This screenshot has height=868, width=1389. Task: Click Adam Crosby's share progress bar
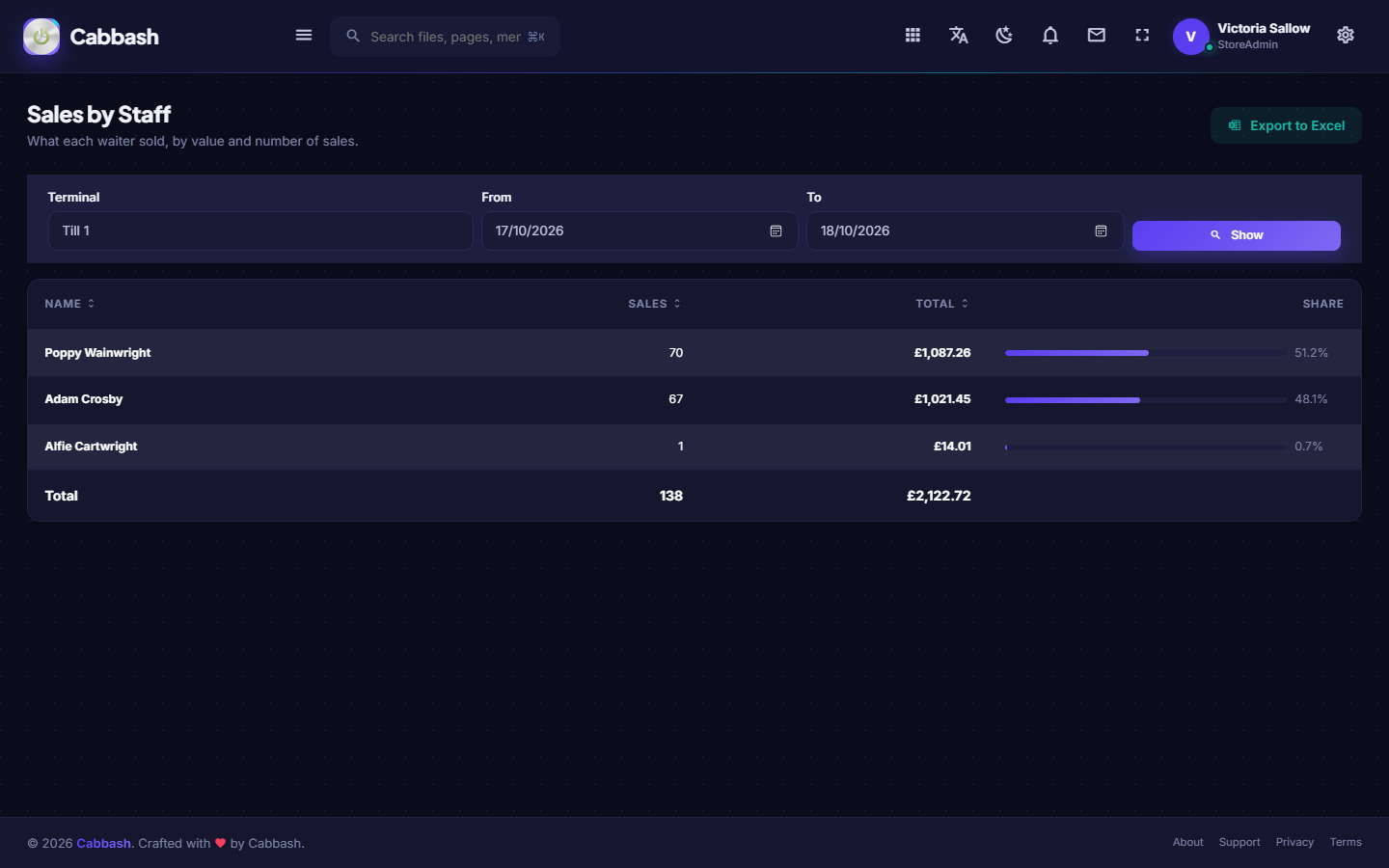(1145, 399)
